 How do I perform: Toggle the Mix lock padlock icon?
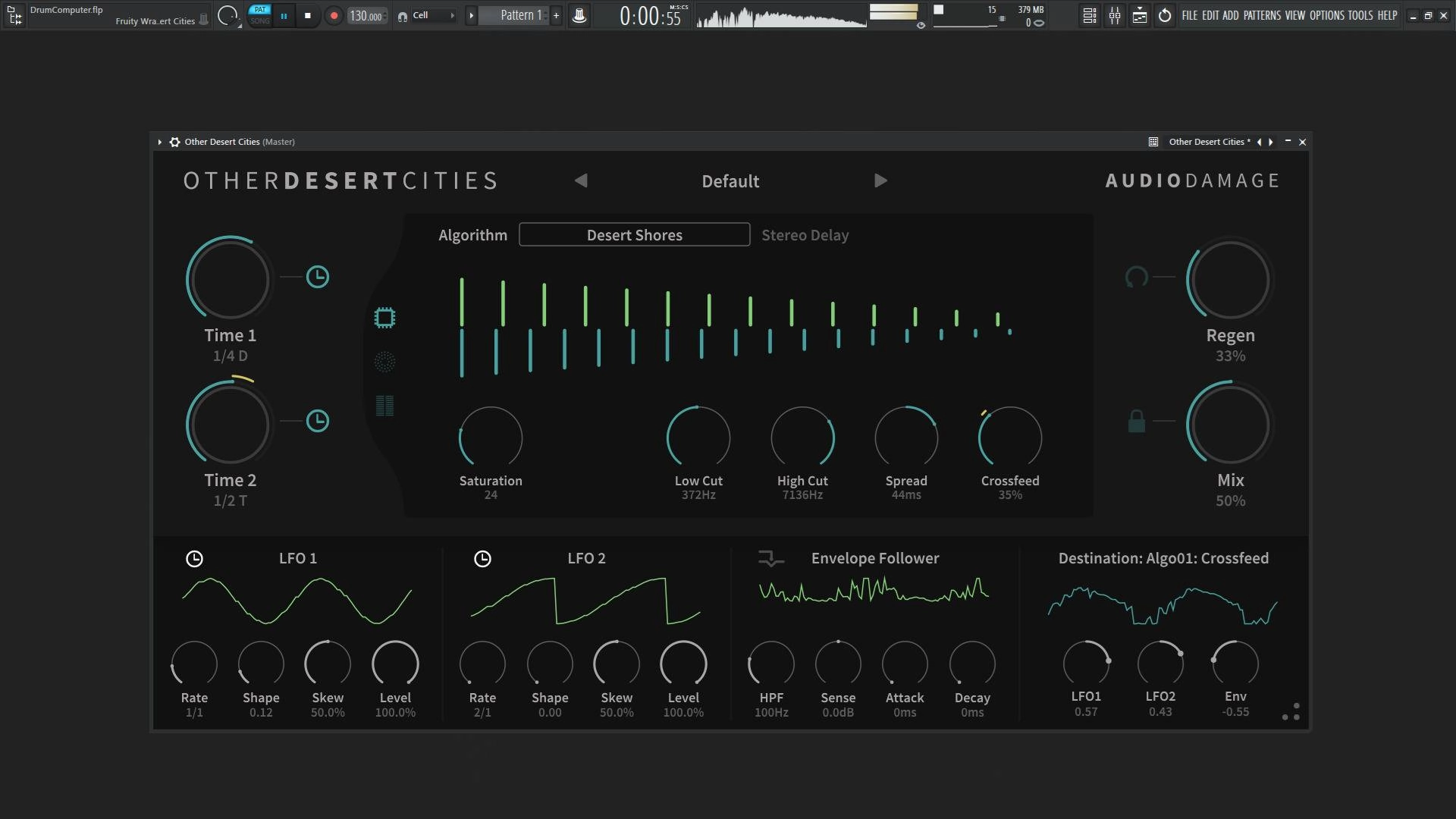coord(1136,421)
